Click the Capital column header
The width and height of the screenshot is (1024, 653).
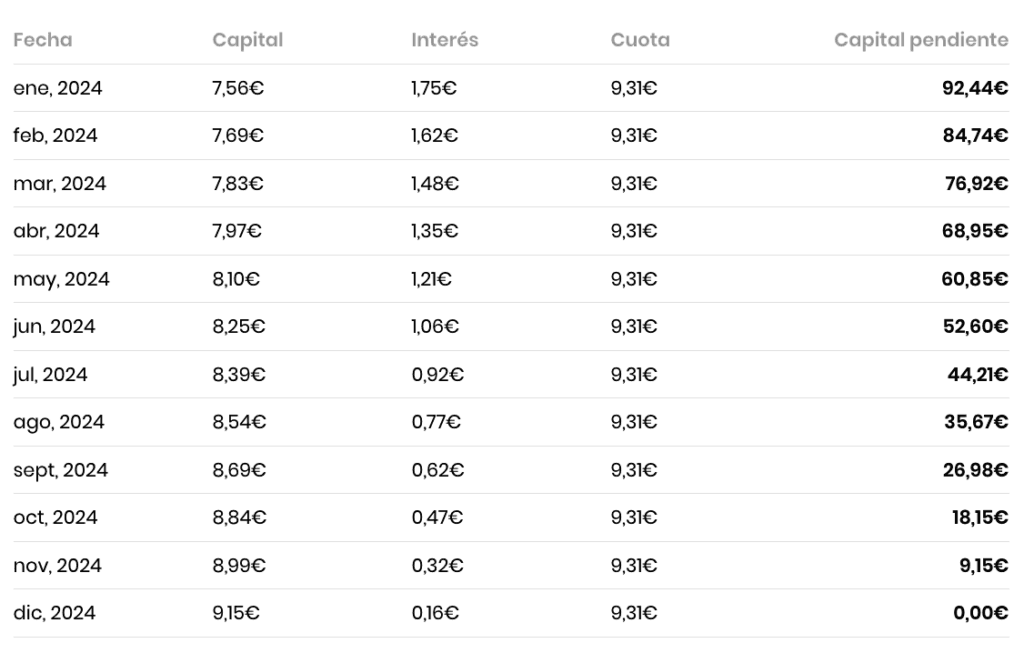coord(247,40)
